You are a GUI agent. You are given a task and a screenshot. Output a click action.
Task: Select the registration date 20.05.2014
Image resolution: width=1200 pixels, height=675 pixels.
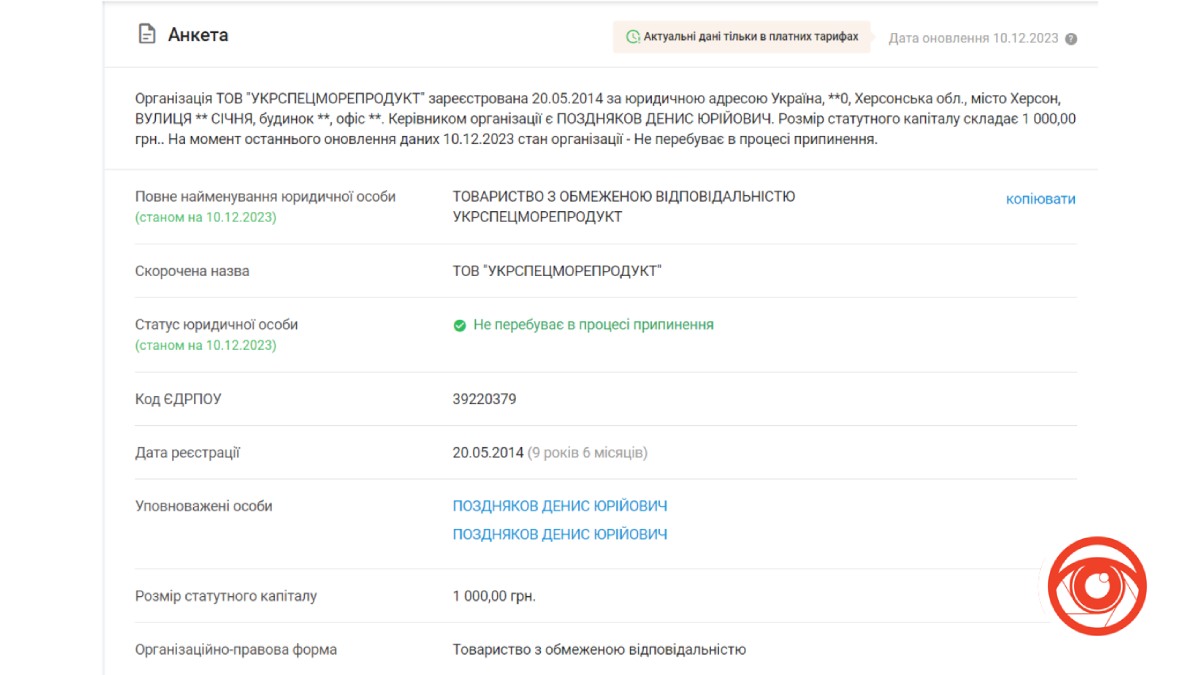[x=488, y=453]
